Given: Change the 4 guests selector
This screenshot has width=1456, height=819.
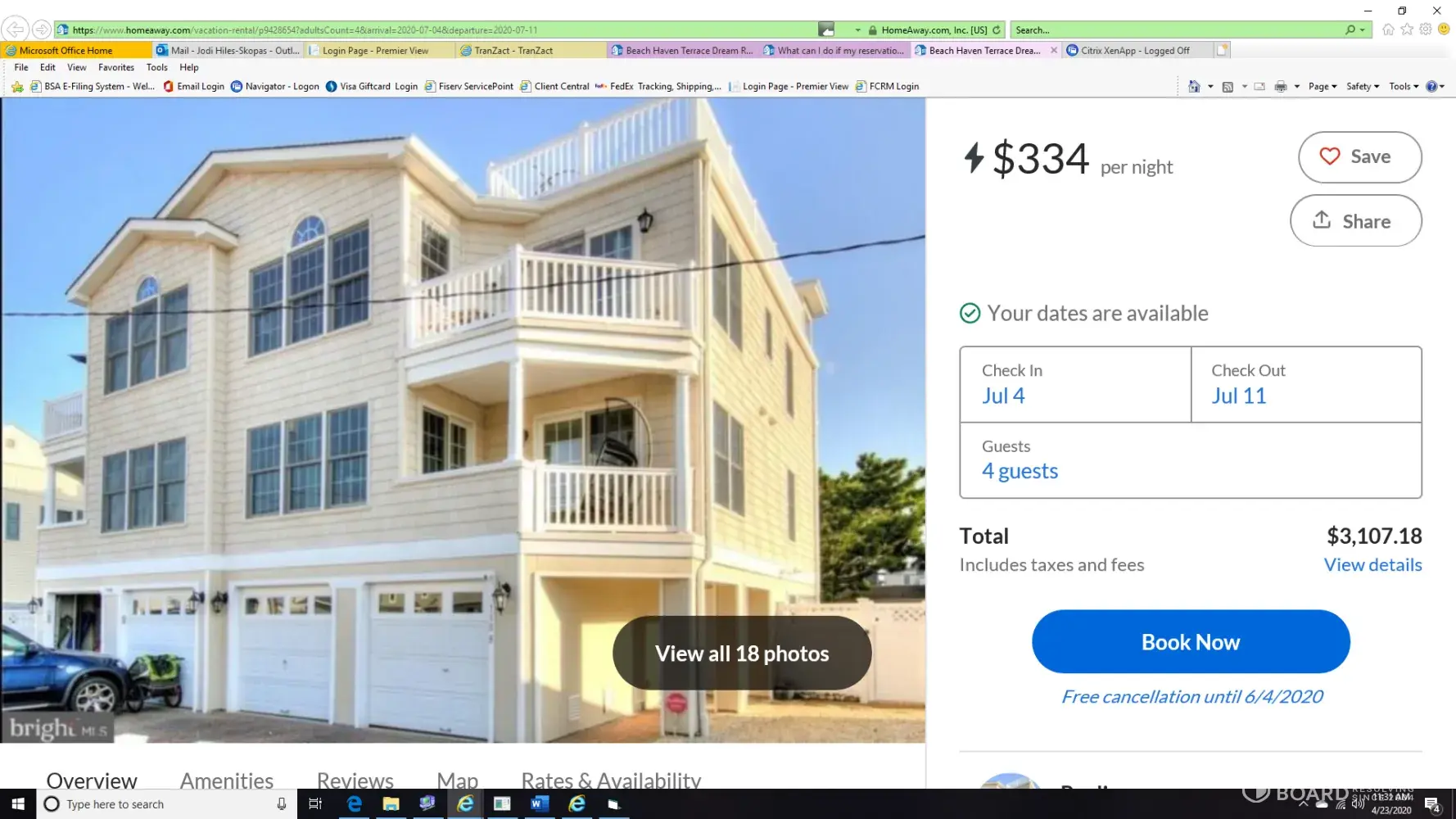Looking at the screenshot, I should 1191,460.
